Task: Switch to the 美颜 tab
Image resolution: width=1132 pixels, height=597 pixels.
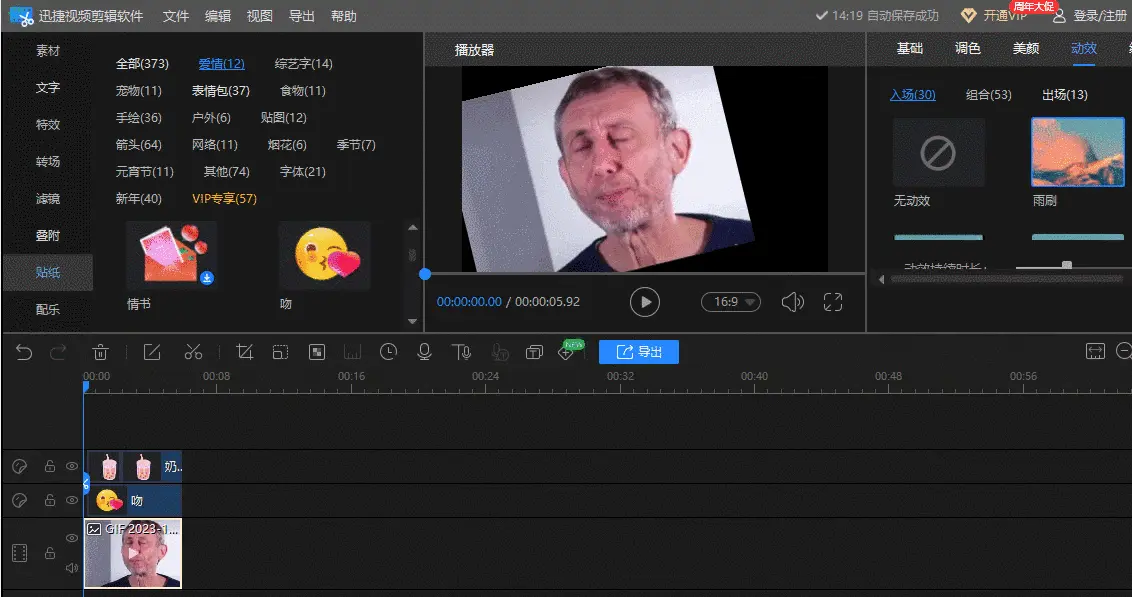Action: click(x=1026, y=48)
